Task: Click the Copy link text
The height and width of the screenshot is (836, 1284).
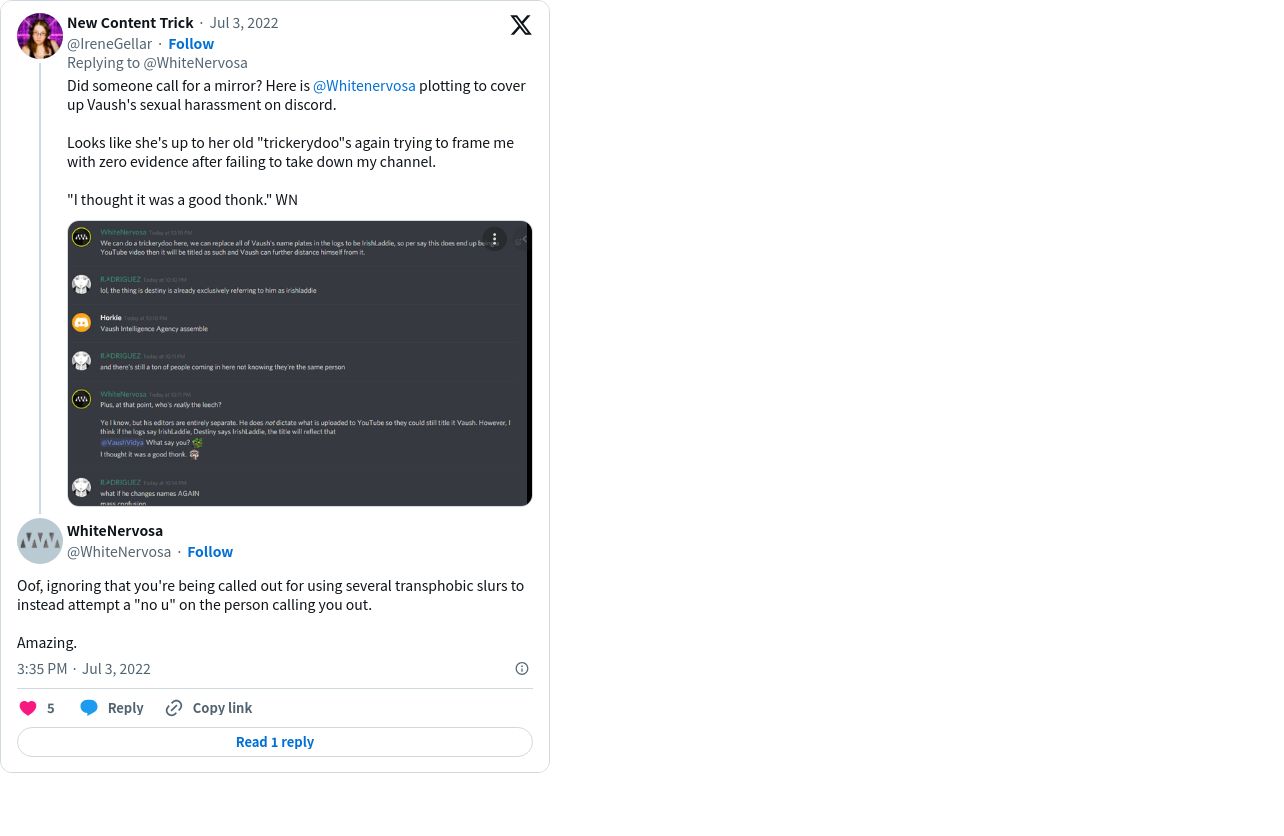Action: [222, 708]
